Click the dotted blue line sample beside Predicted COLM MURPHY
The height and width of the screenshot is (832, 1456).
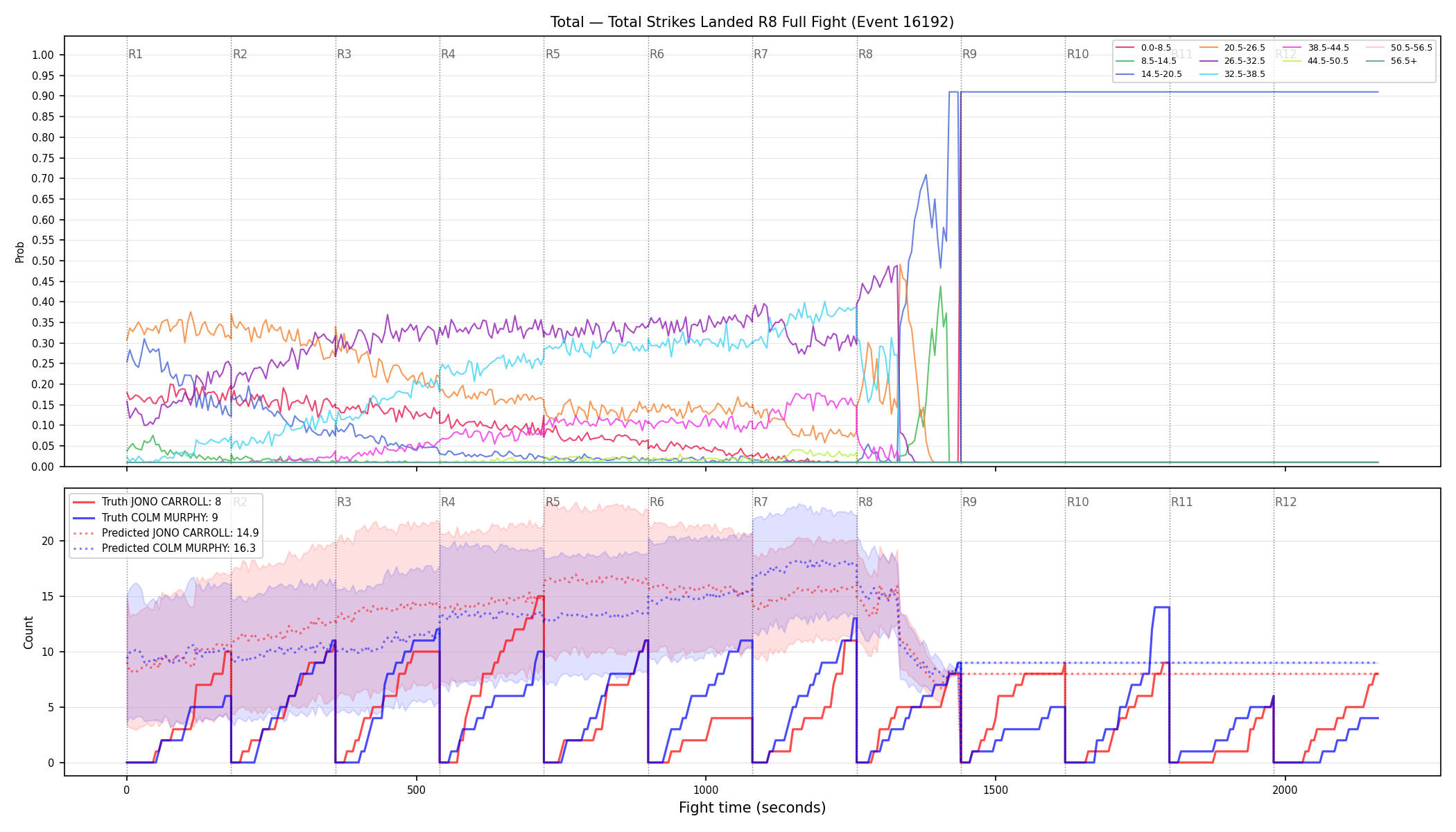(85, 548)
